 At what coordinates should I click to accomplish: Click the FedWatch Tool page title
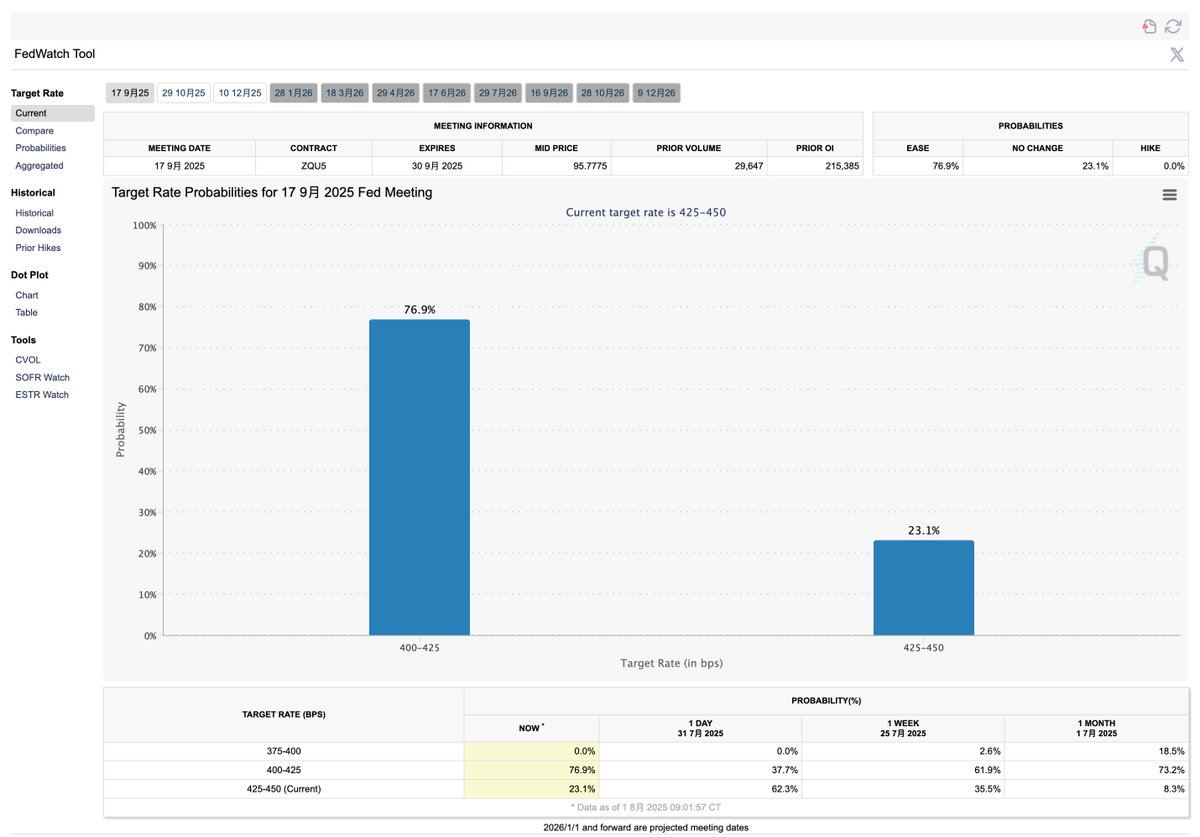tap(55, 54)
